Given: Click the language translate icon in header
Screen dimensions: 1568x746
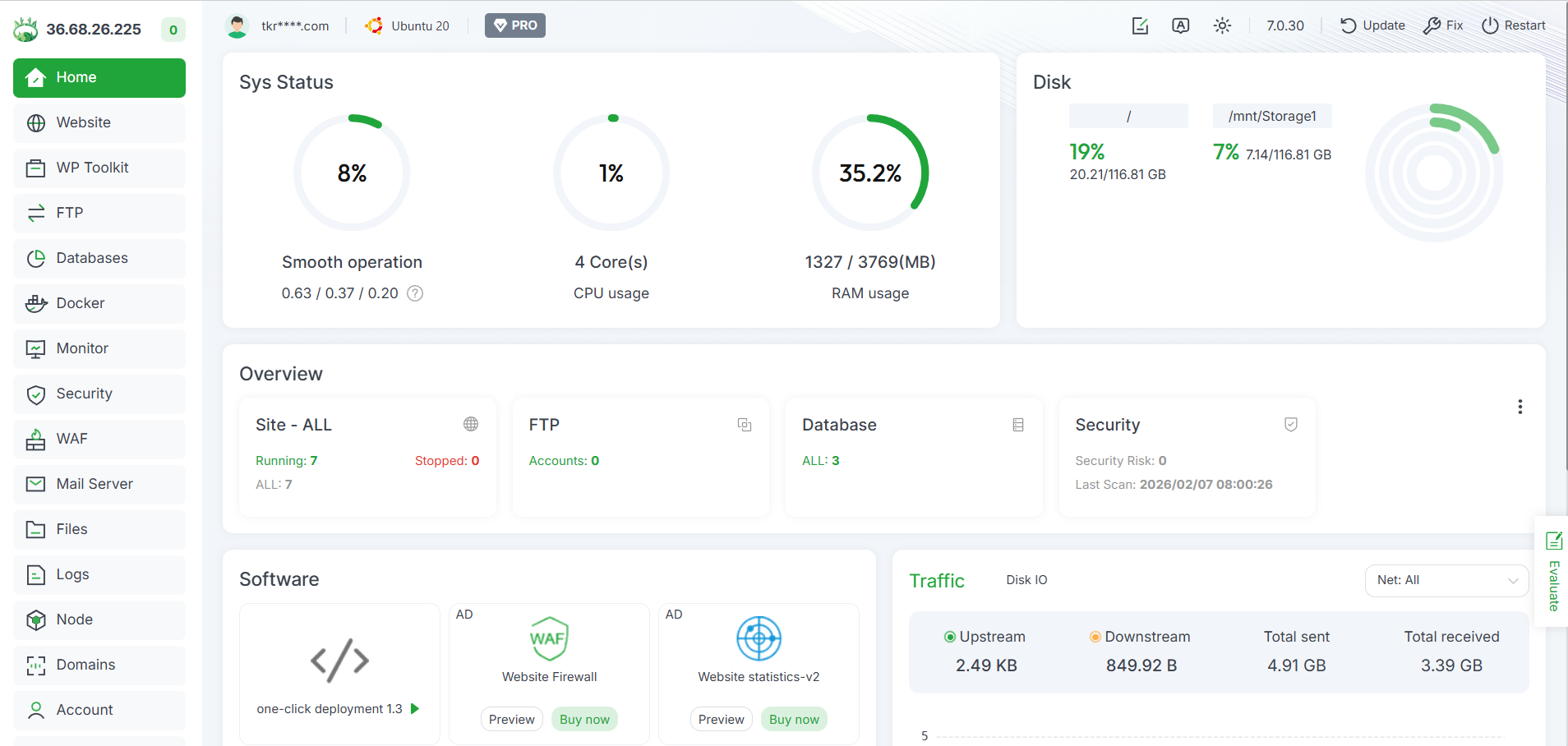Looking at the screenshot, I should click(x=1180, y=25).
